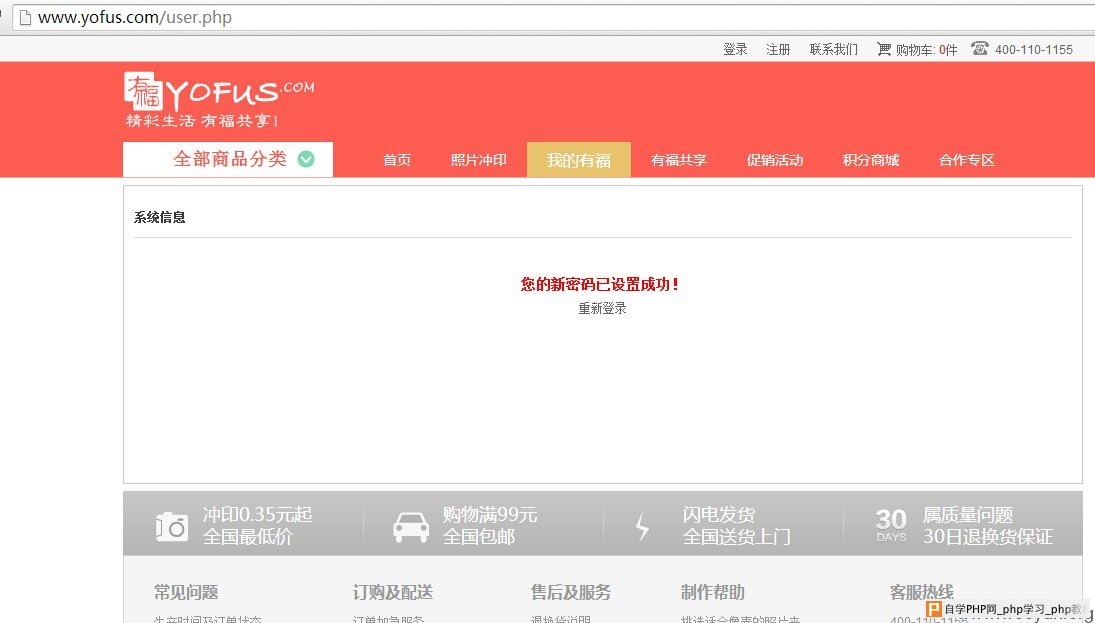Click the 登录 link at top

pos(735,50)
